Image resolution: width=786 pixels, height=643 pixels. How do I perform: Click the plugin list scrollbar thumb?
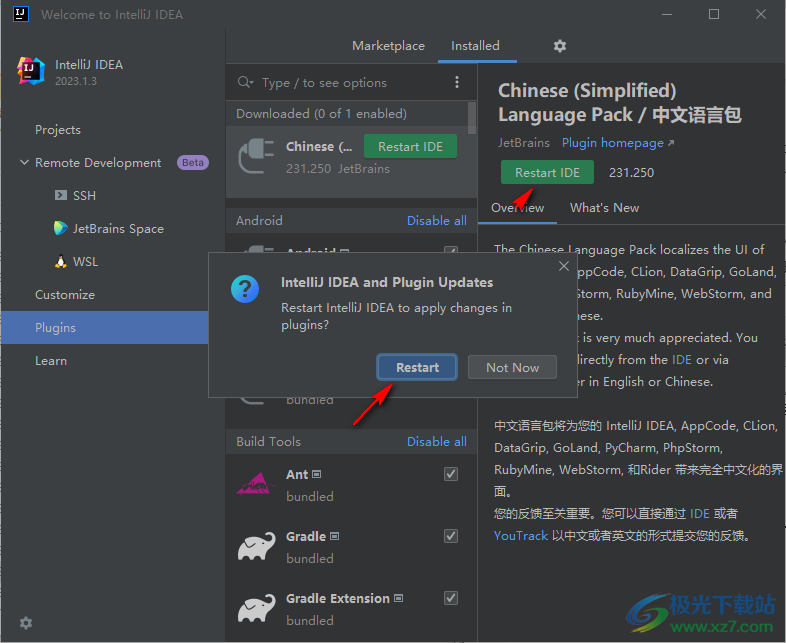[x=471, y=118]
